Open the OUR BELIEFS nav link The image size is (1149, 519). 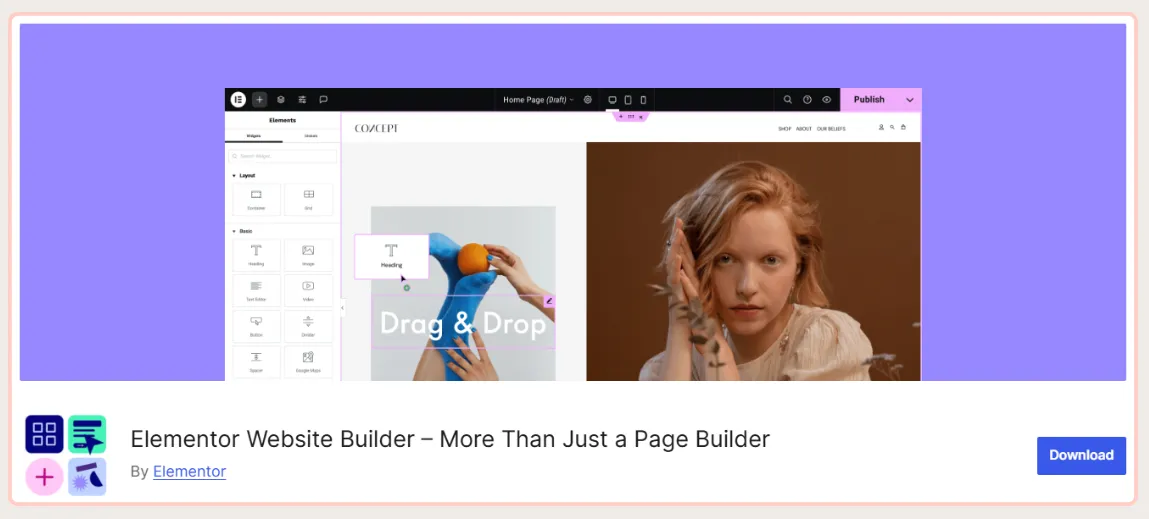pos(831,129)
